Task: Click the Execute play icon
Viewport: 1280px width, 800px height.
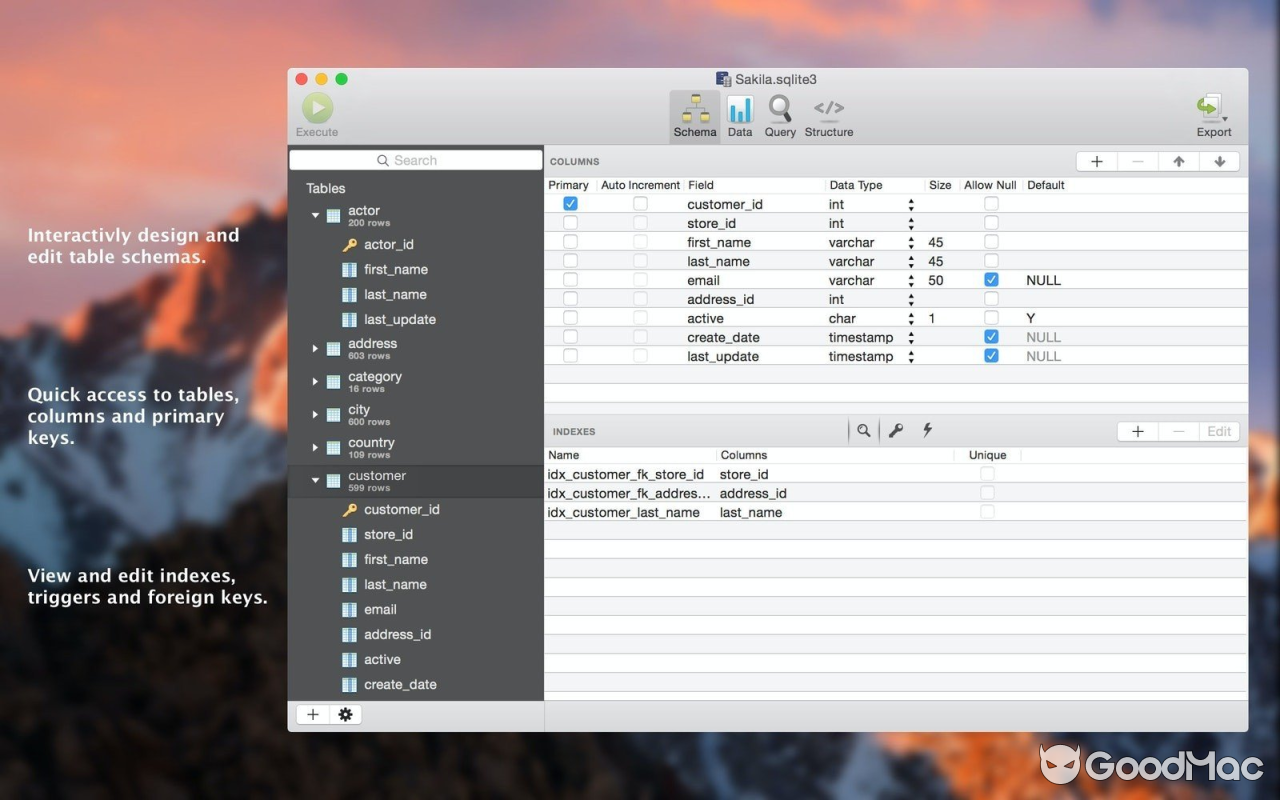Action: (x=317, y=104)
